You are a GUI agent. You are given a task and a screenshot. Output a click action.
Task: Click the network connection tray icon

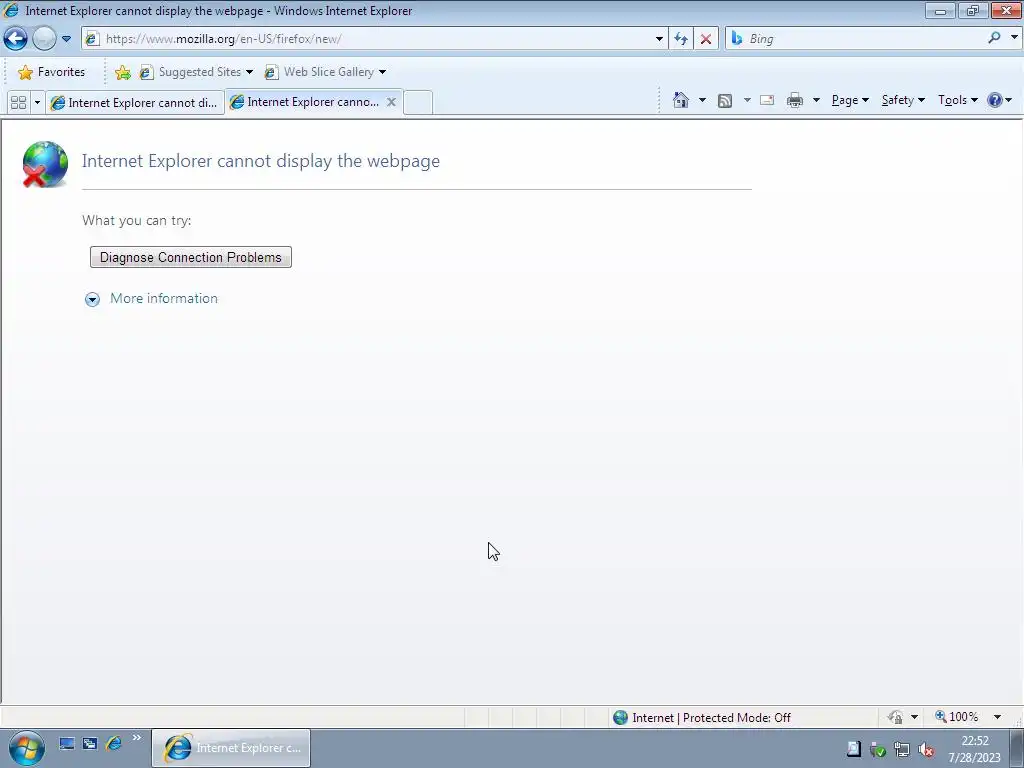coord(902,750)
